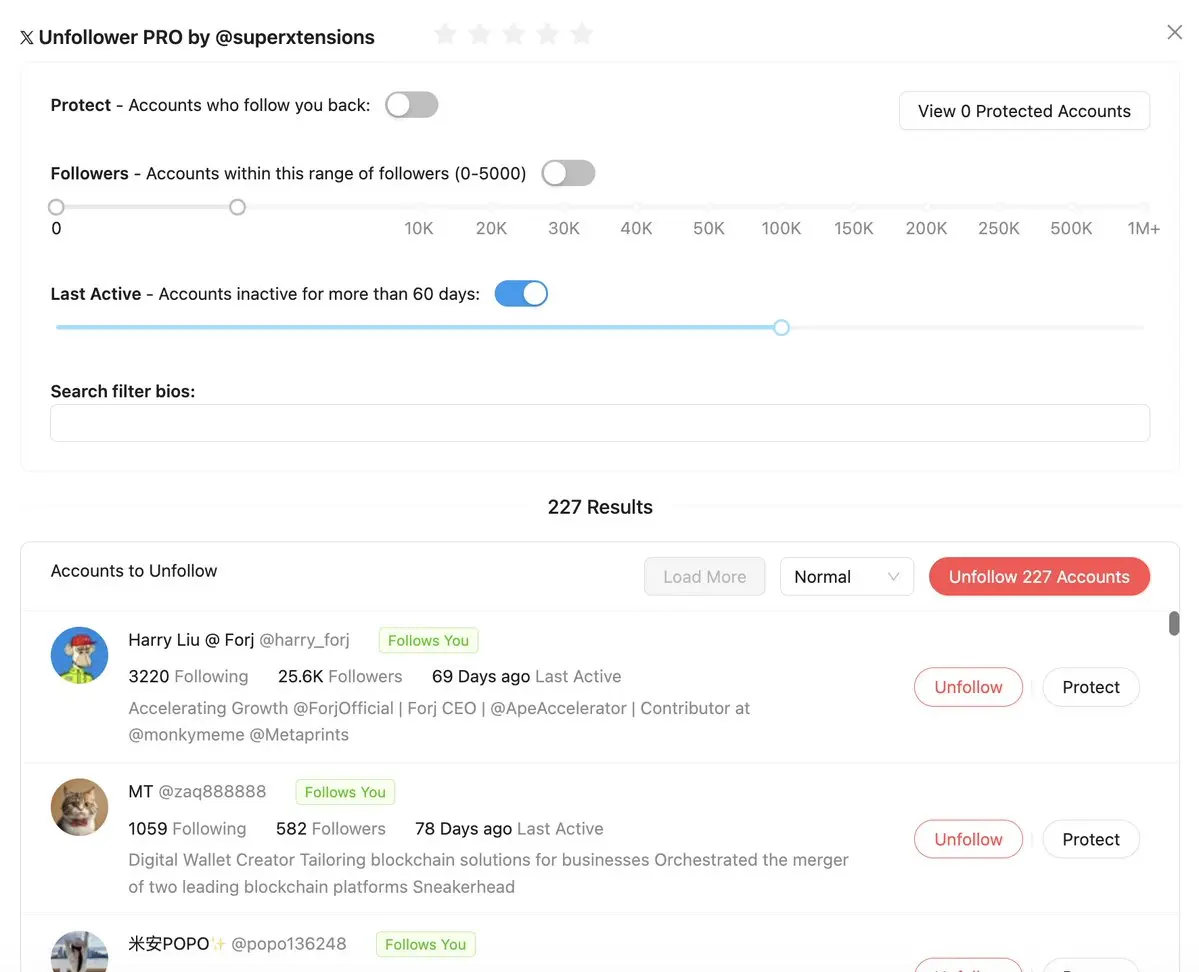This screenshot has width=1199, height=972.
Task: Open the Normal speed dropdown
Action: (846, 577)
